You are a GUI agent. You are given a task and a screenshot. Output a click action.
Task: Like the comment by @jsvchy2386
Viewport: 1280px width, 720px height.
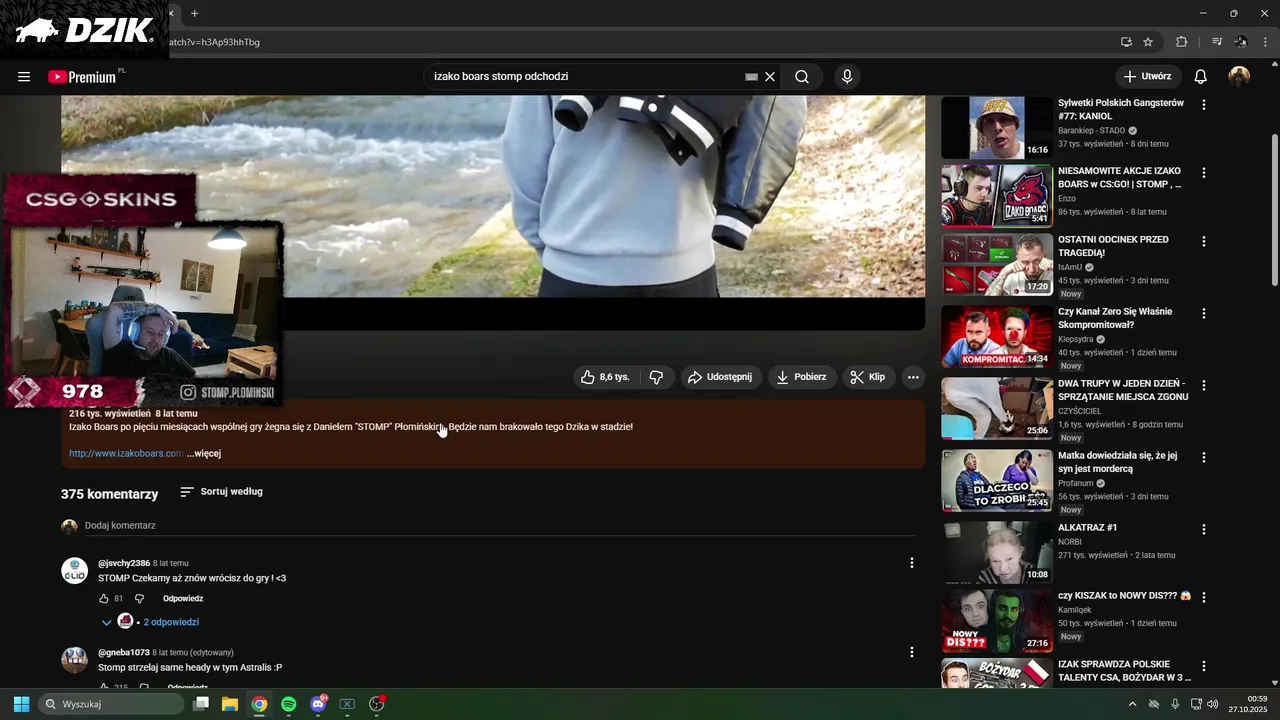(103, 599)
